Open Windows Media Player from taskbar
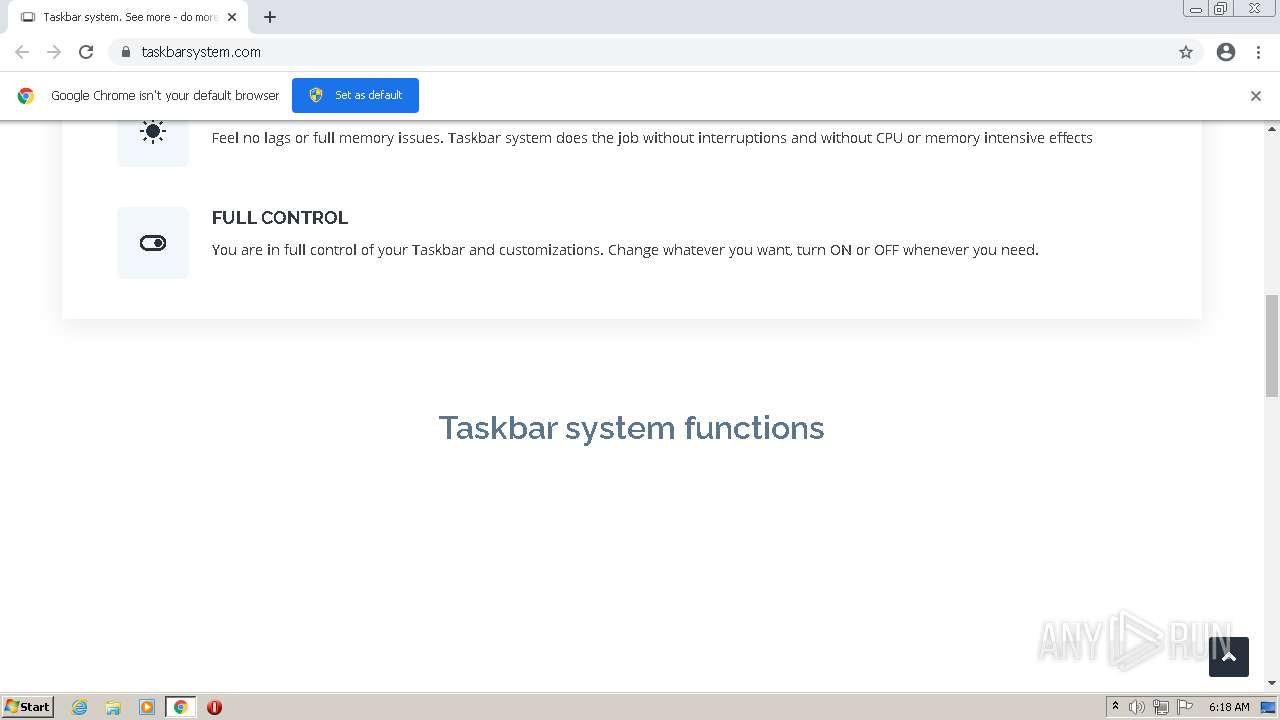The image size is (1280, 720). [x=147, y=707]
